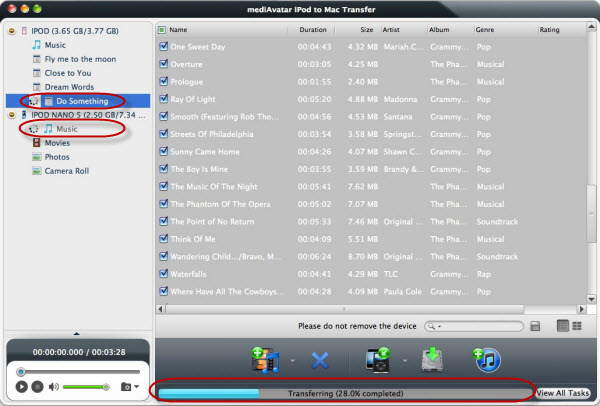Click the scroll down arrow of list
This screenshot has width=600, height=406.
coord(591,299)
